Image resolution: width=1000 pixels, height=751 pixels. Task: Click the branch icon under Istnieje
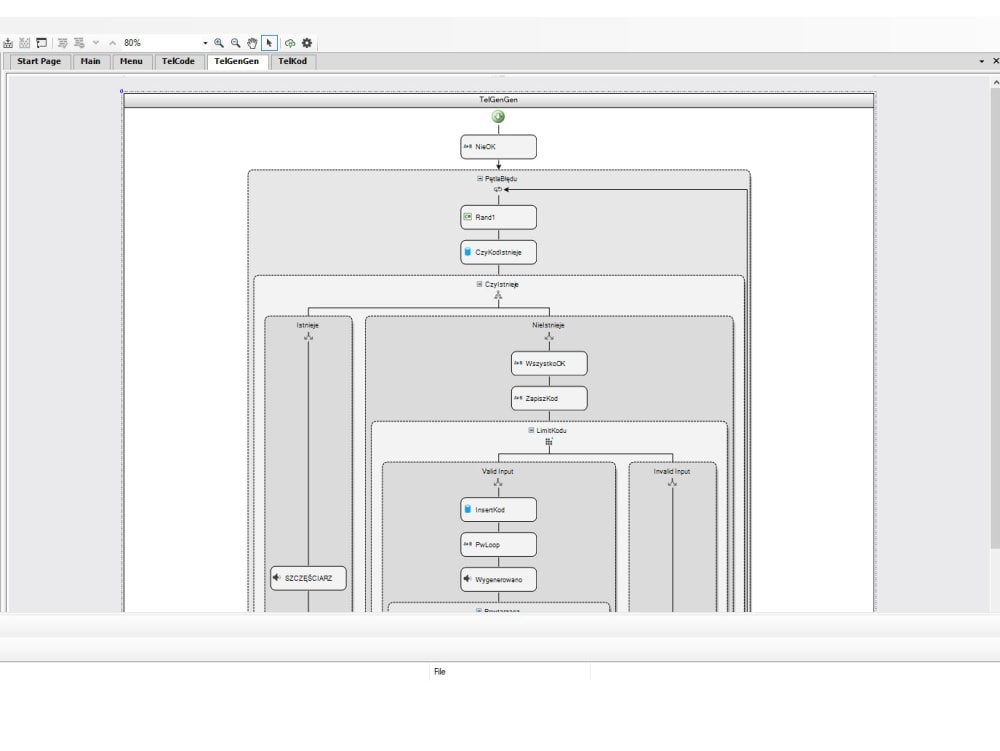(x=309, y=336)
